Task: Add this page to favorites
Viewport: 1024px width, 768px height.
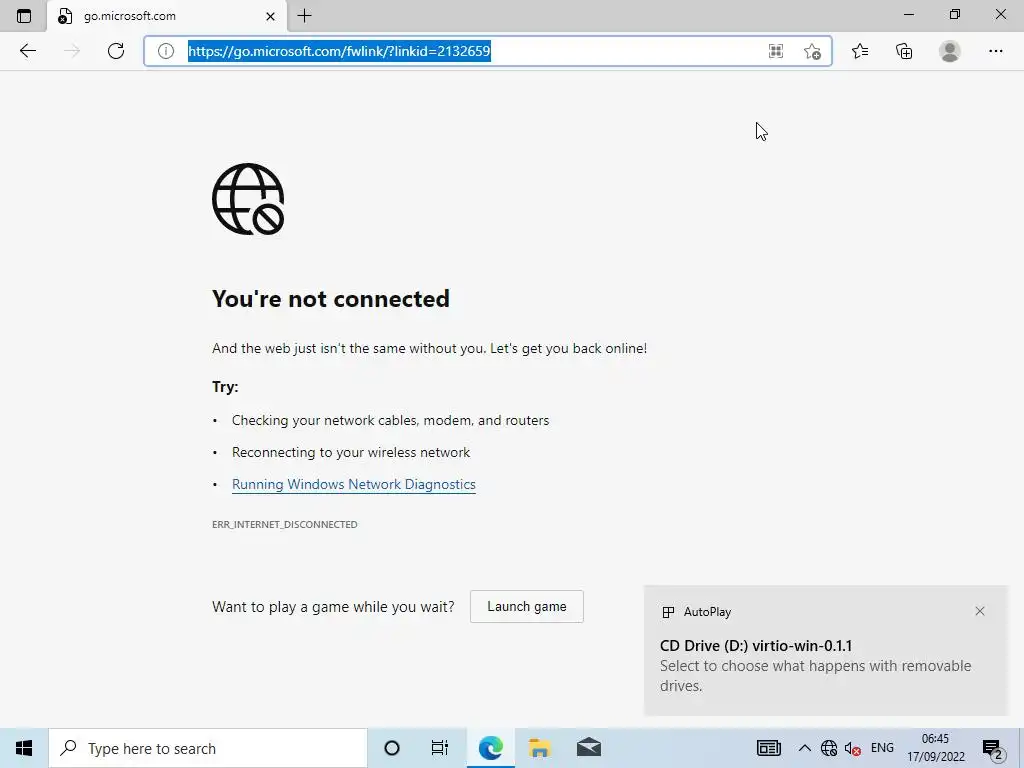Action: [x=812, y=51]
